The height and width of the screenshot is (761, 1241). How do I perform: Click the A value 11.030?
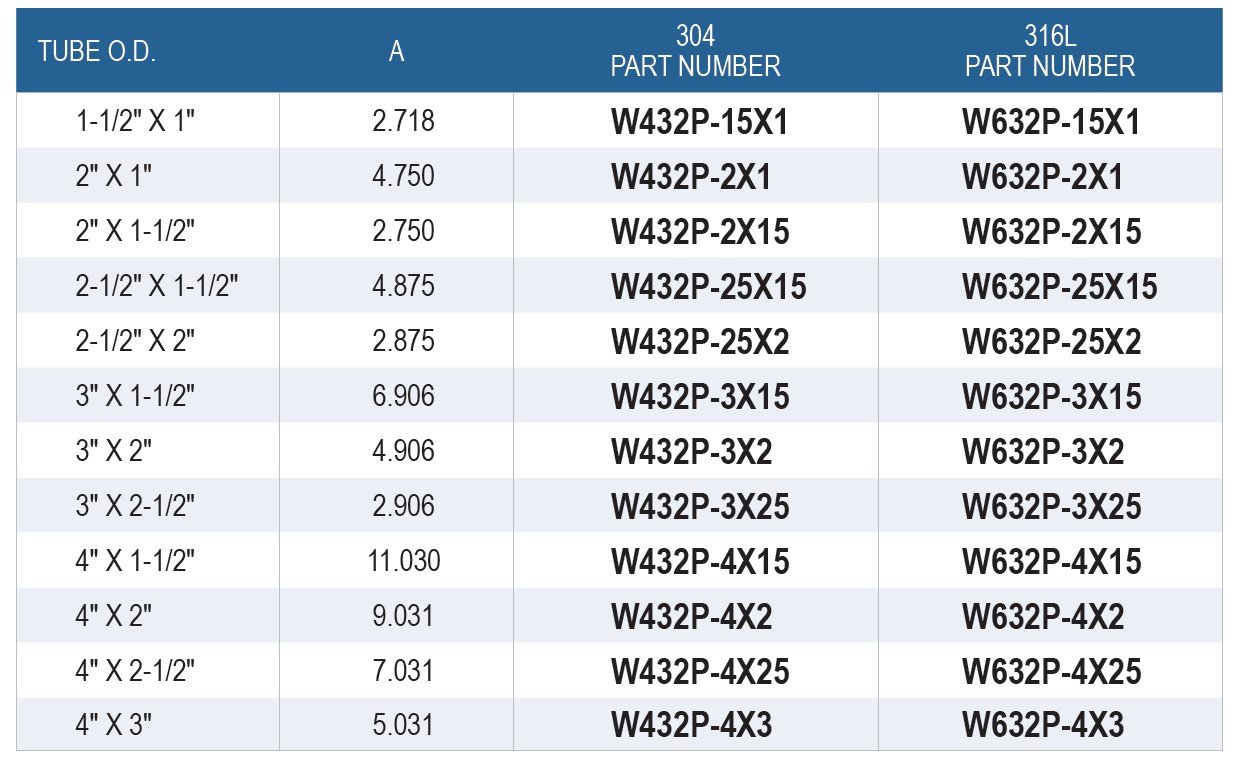404,562
